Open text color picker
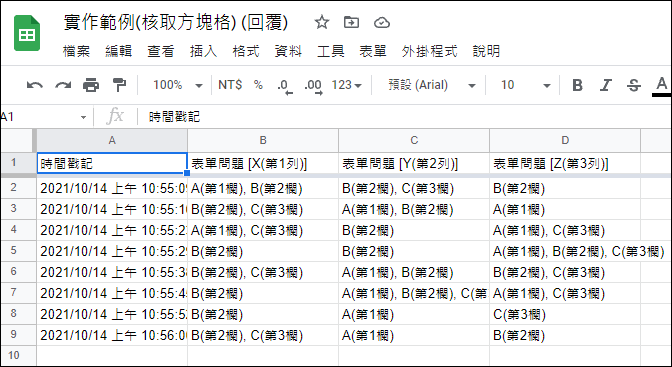The width and height of the screenshot is (672, 367). (661, 86)
